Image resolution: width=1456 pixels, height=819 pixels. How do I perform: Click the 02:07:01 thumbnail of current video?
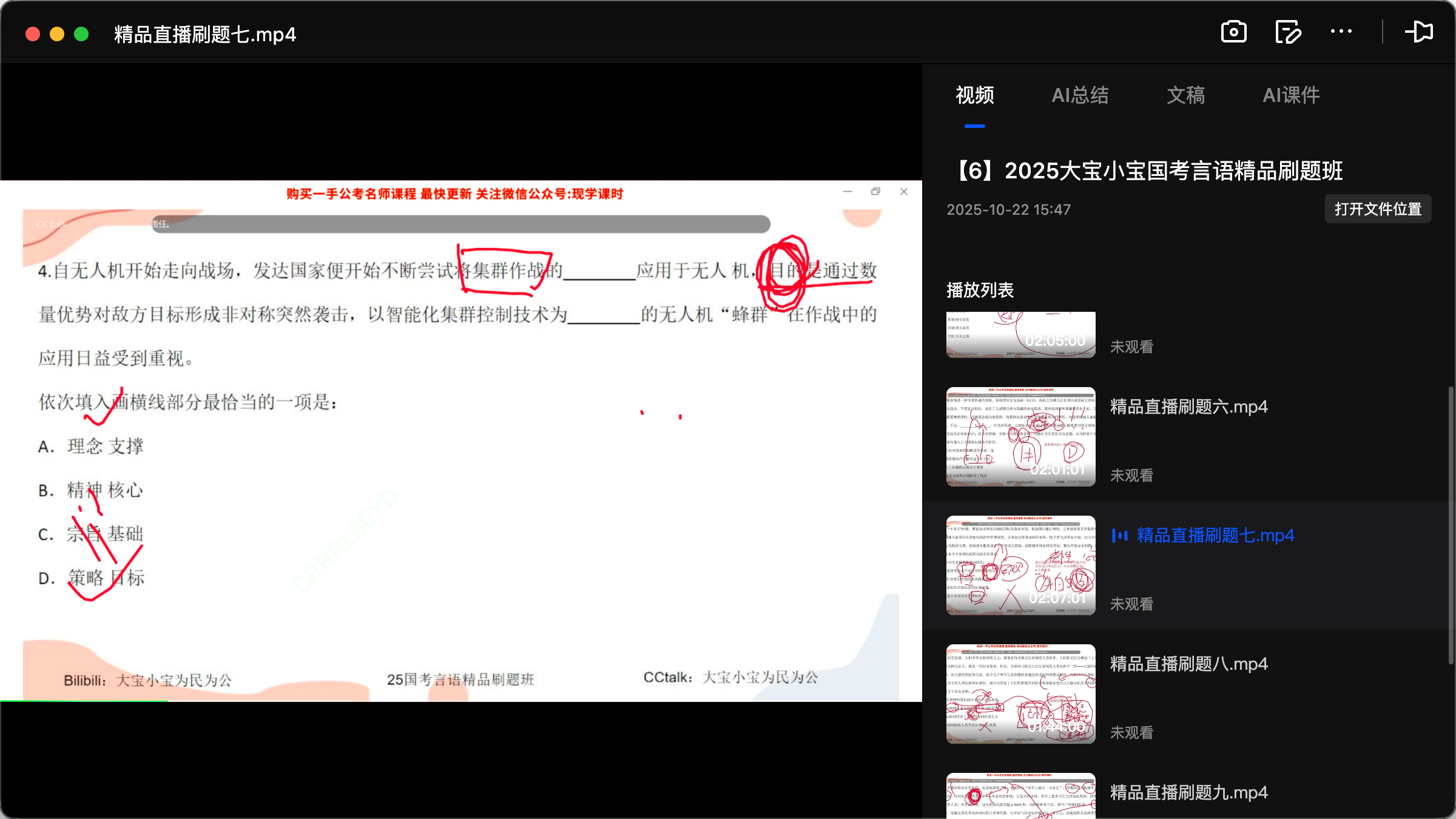[1020, 565]
